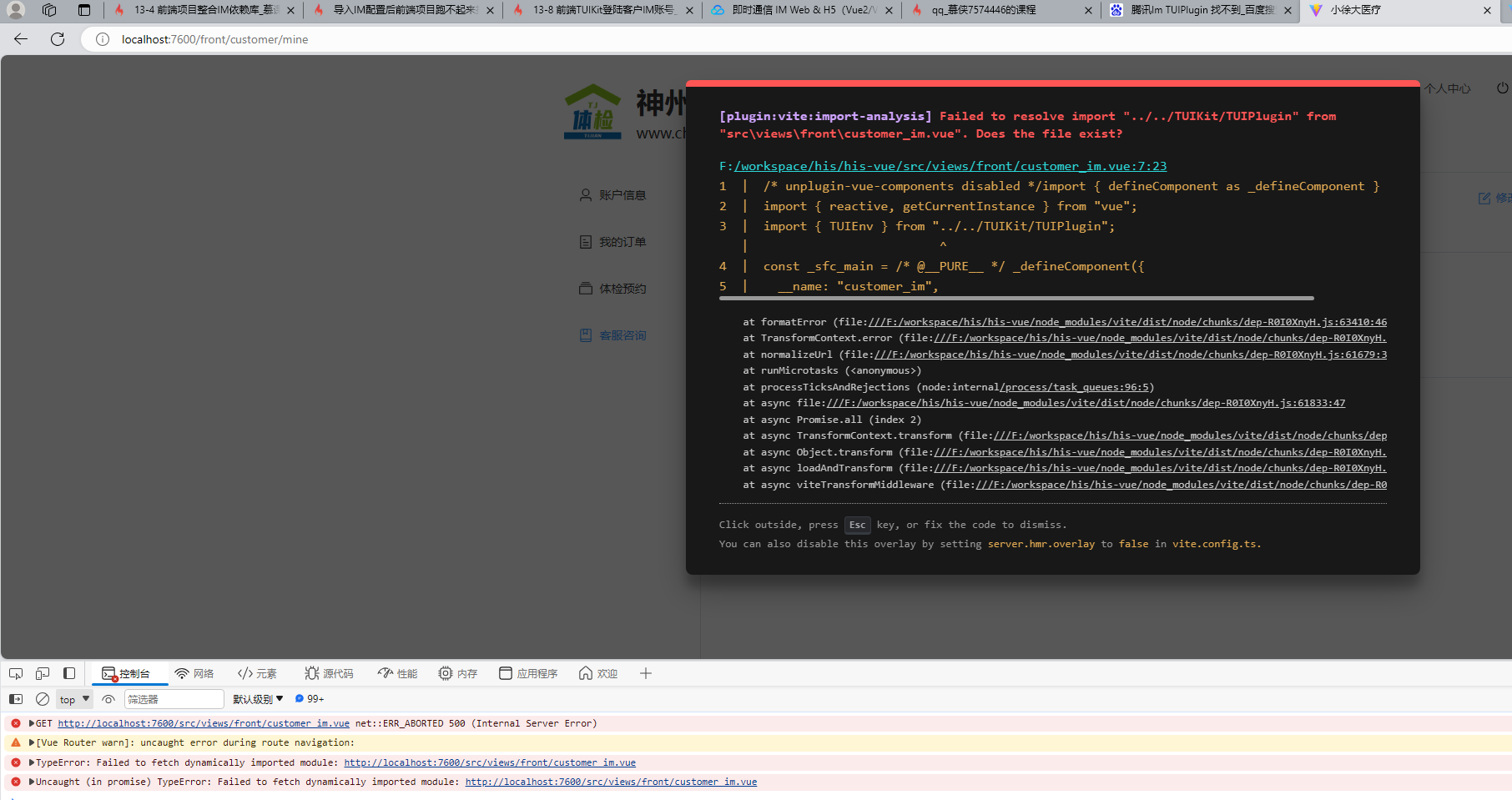Click the 体检 site logo
The width and height of the screenshot is (1512, 800).
(592, 112)
